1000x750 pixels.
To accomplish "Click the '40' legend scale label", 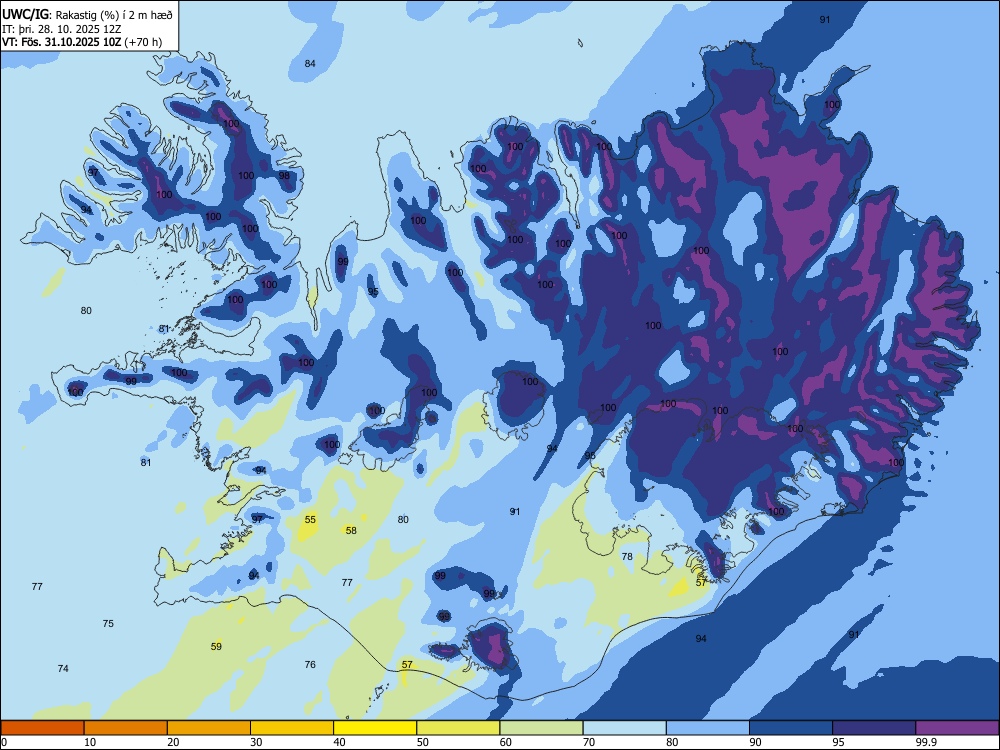I will (x=339, y=742).
